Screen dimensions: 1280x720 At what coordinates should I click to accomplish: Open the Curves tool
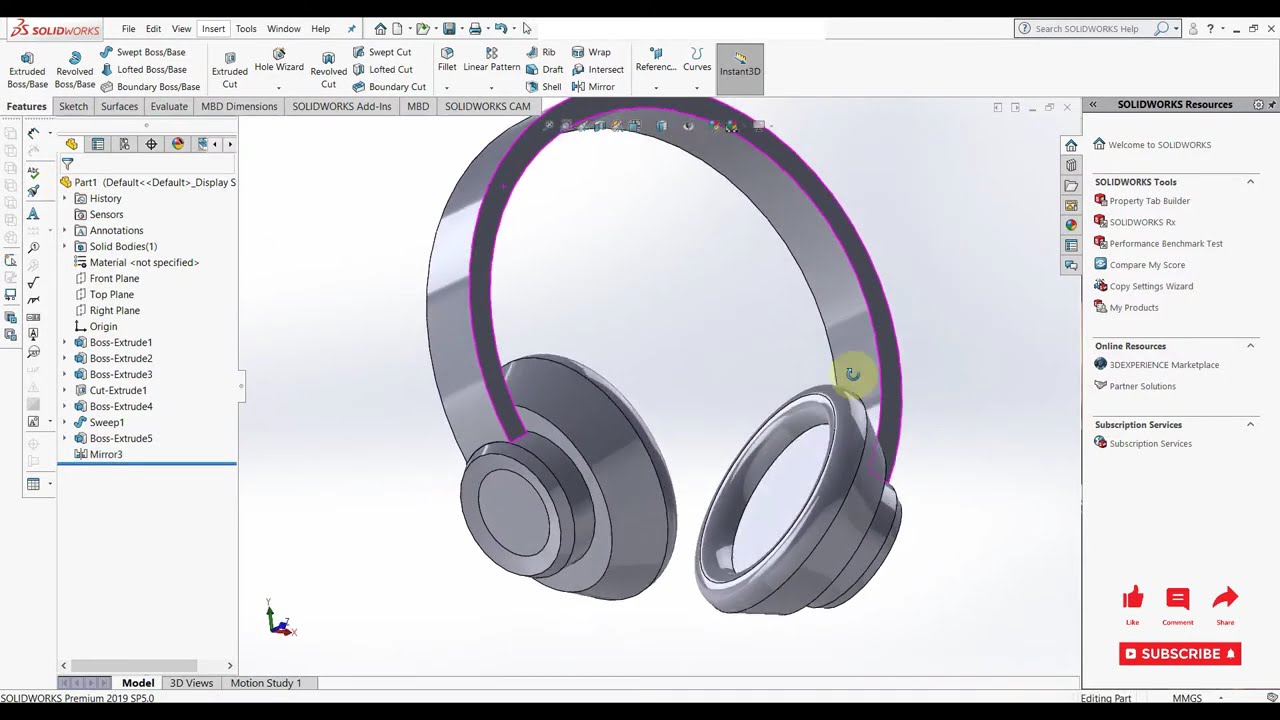tap(697, 61)
